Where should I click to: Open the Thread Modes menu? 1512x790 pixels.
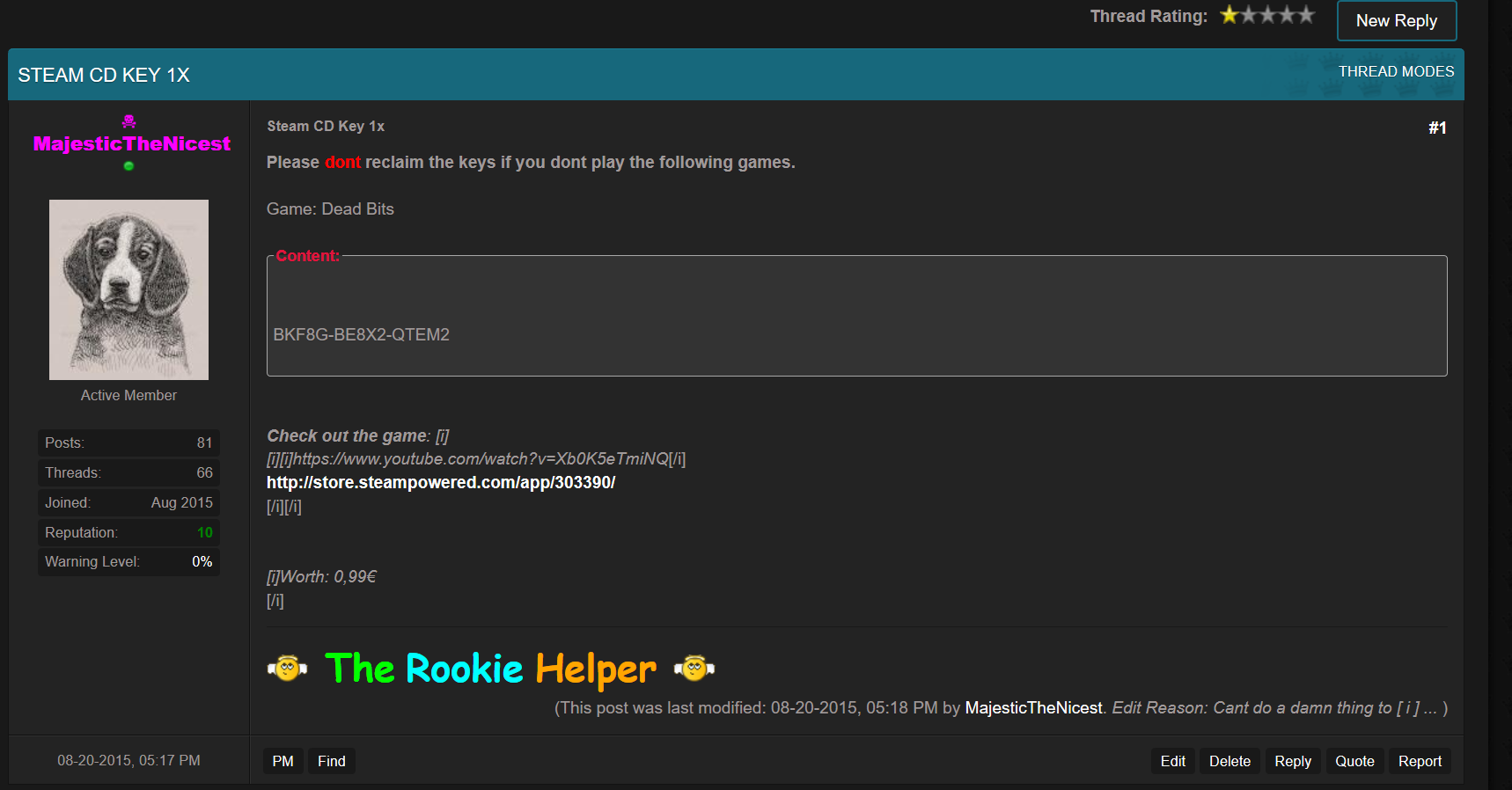point(1396,71)
